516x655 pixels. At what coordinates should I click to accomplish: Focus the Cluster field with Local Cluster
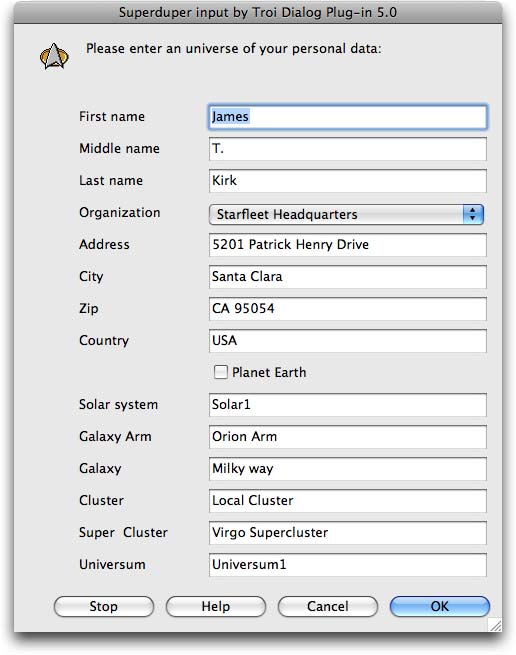(348, 501)
